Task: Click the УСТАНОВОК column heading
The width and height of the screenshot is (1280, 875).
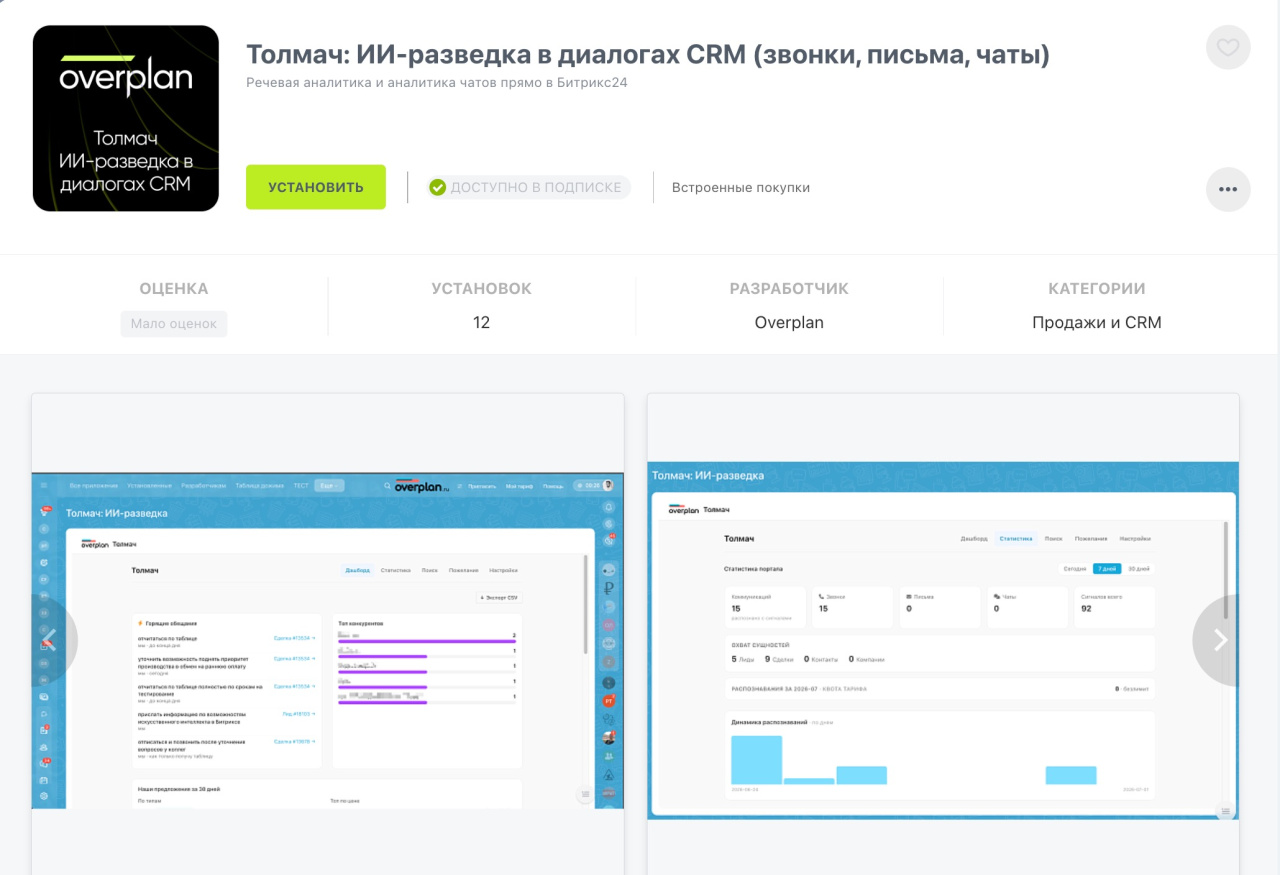Action: pos(481,288)
